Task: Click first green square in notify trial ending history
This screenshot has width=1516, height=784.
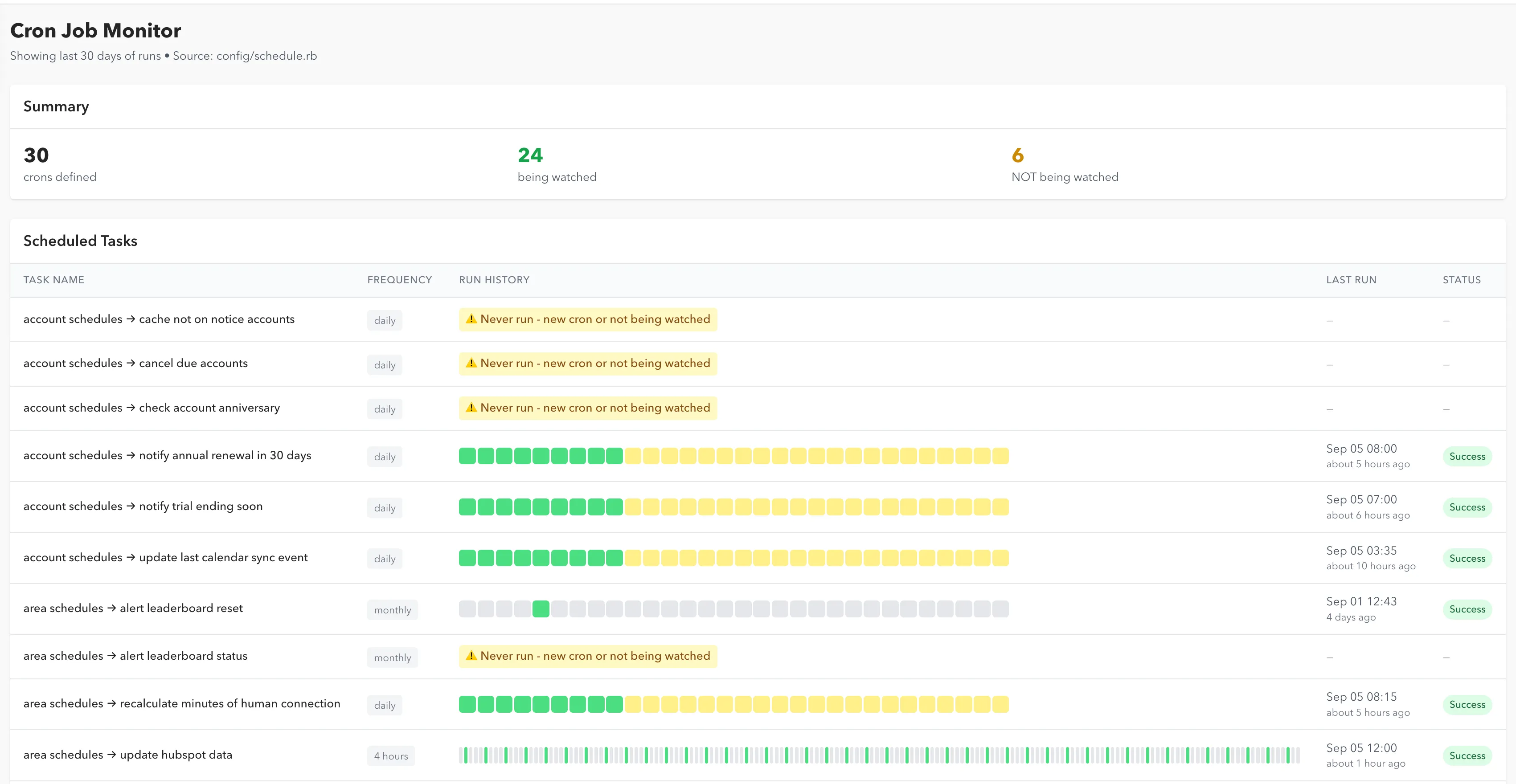Action: (x=467, y=506)
